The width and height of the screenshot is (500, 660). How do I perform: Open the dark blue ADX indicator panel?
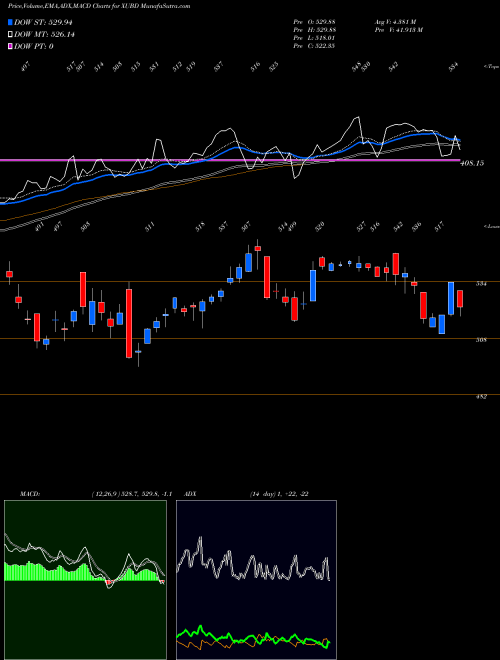point(256,580)
